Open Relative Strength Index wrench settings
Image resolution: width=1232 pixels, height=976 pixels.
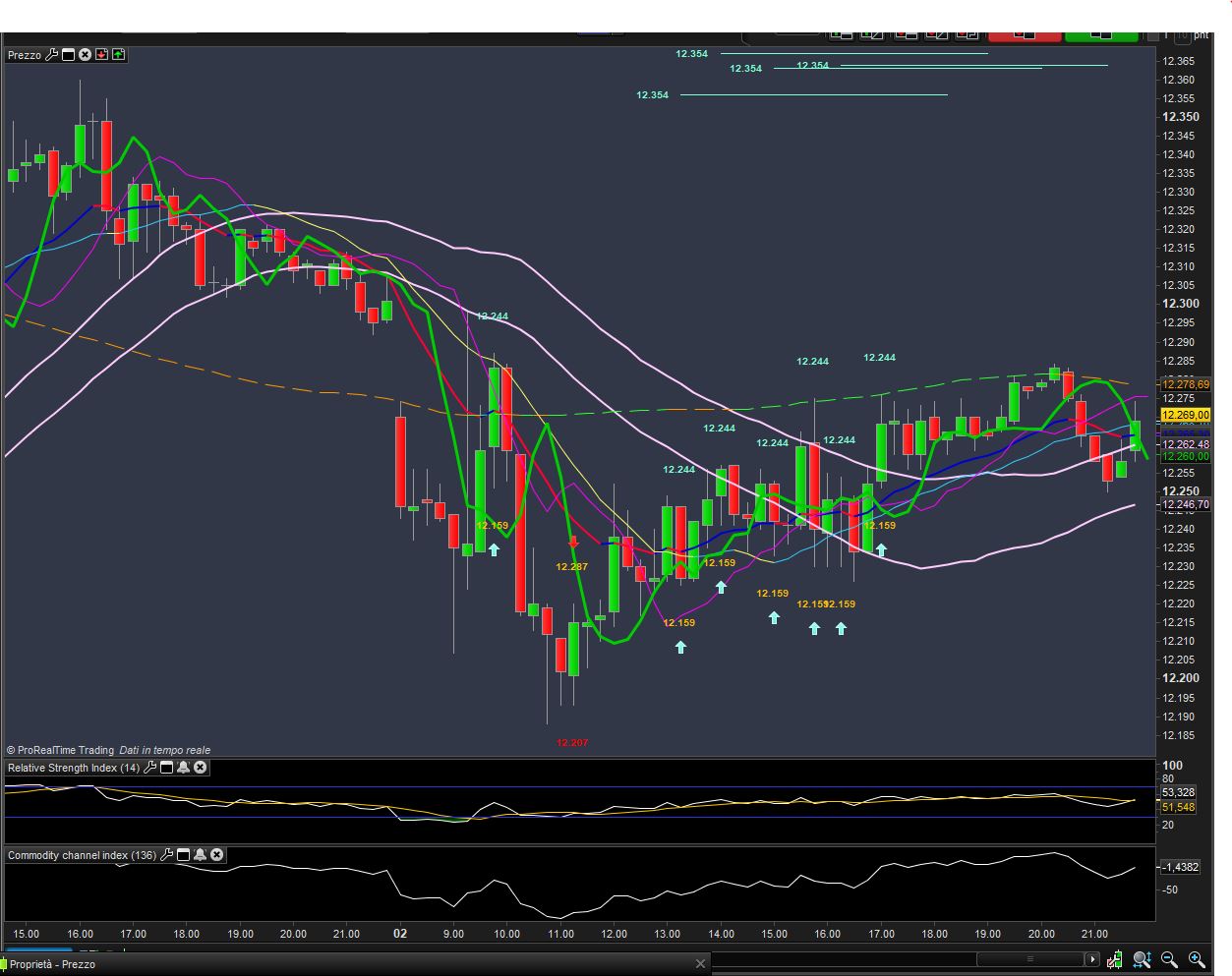[x=150, y=768]
